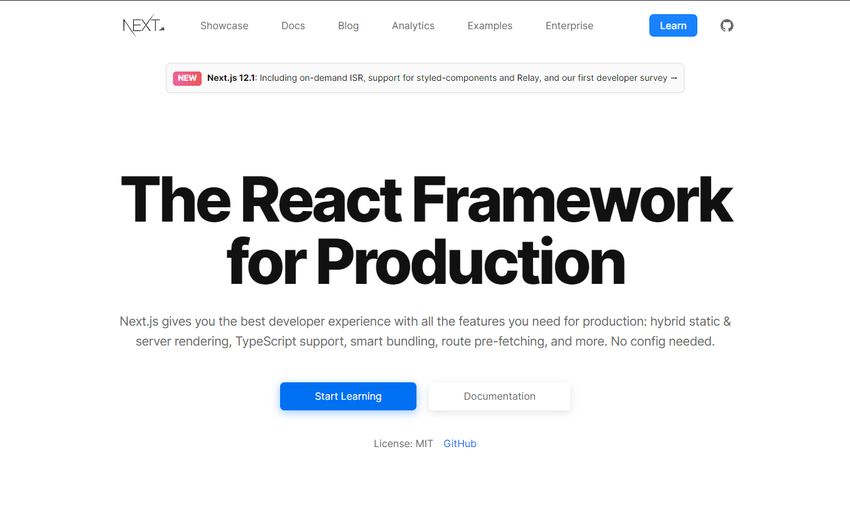
Task: Click the pink NEW badge
Action: 187,78
